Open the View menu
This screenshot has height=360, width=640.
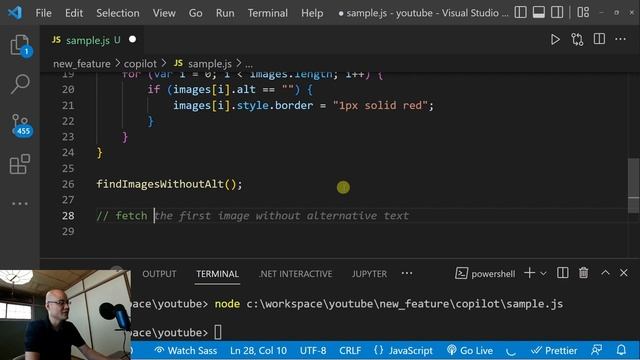[x=164, y=13]
